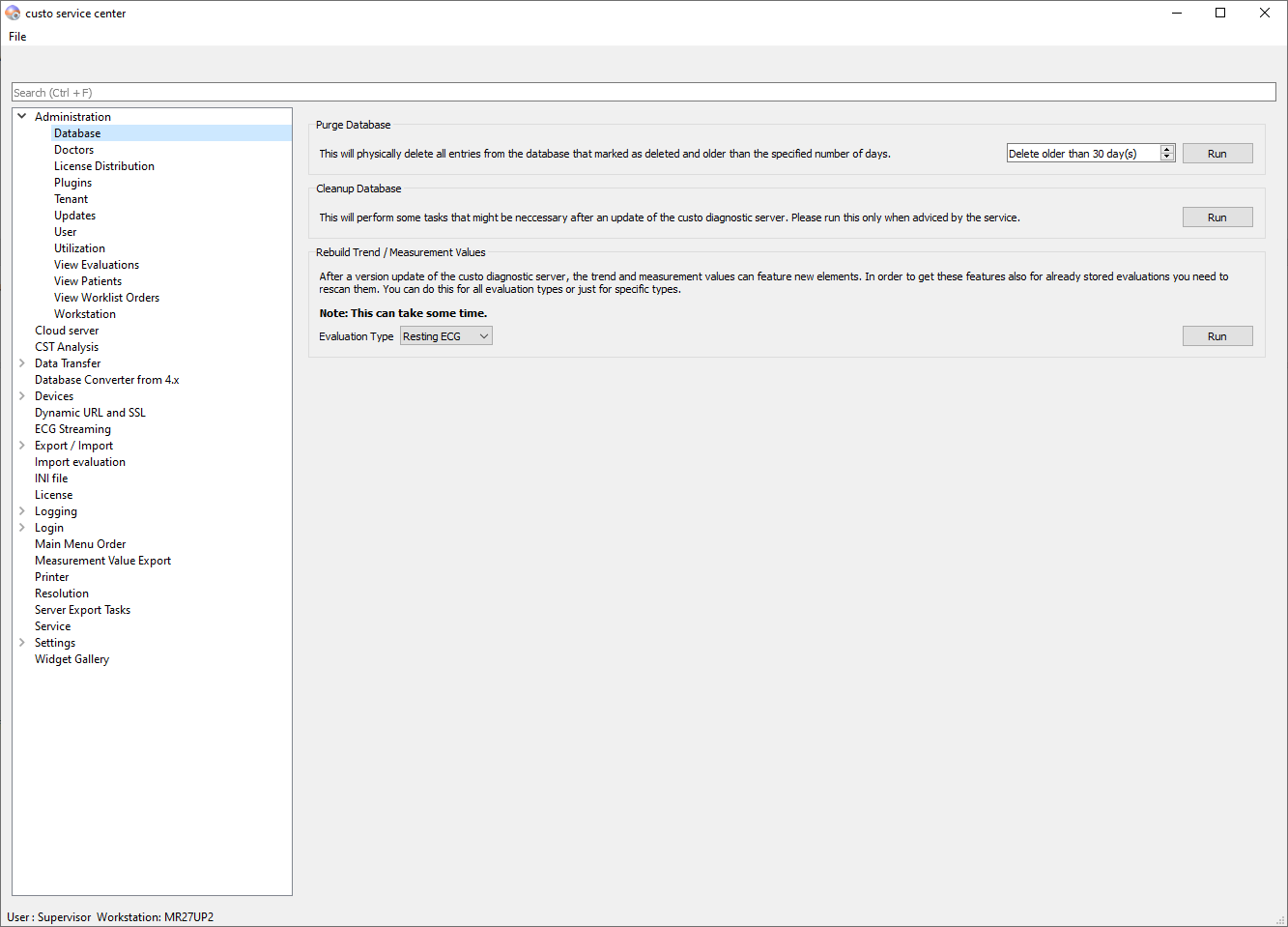The image size is (1288, 927).
Task: Open the Evaluation Type dropdown
Action: pyautogui.click(x=446, y=336)
